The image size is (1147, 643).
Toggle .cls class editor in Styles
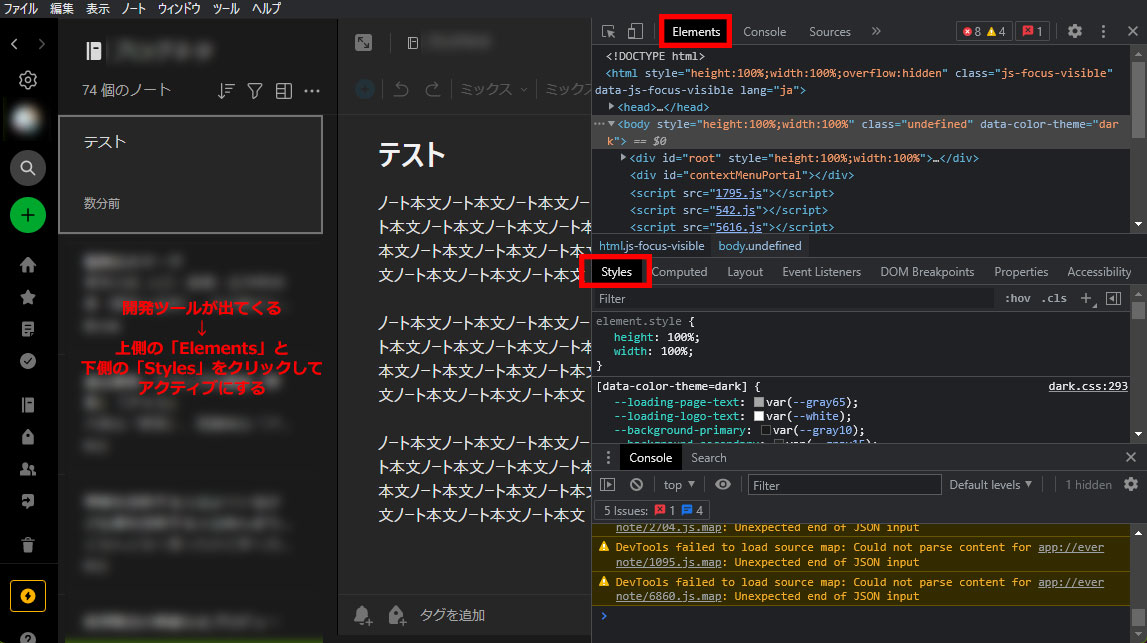(1054, 298)
